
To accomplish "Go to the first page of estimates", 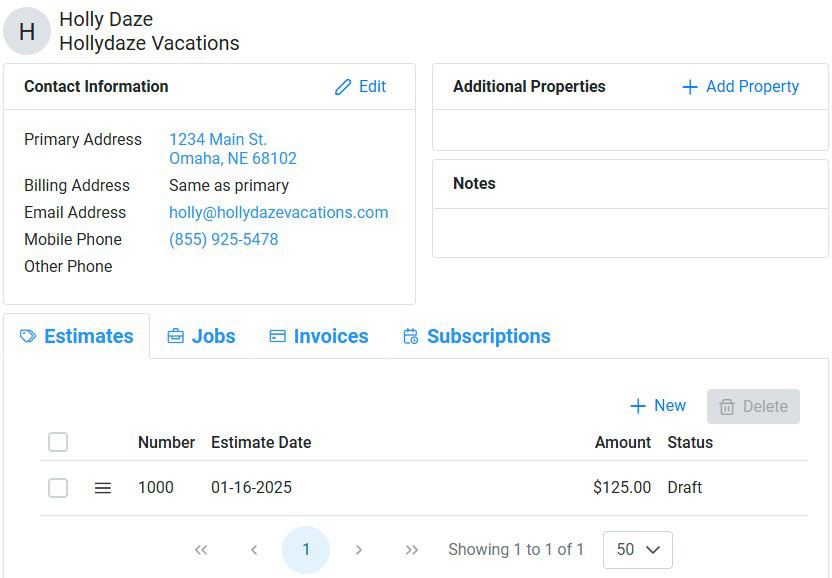I will (201, 550).
